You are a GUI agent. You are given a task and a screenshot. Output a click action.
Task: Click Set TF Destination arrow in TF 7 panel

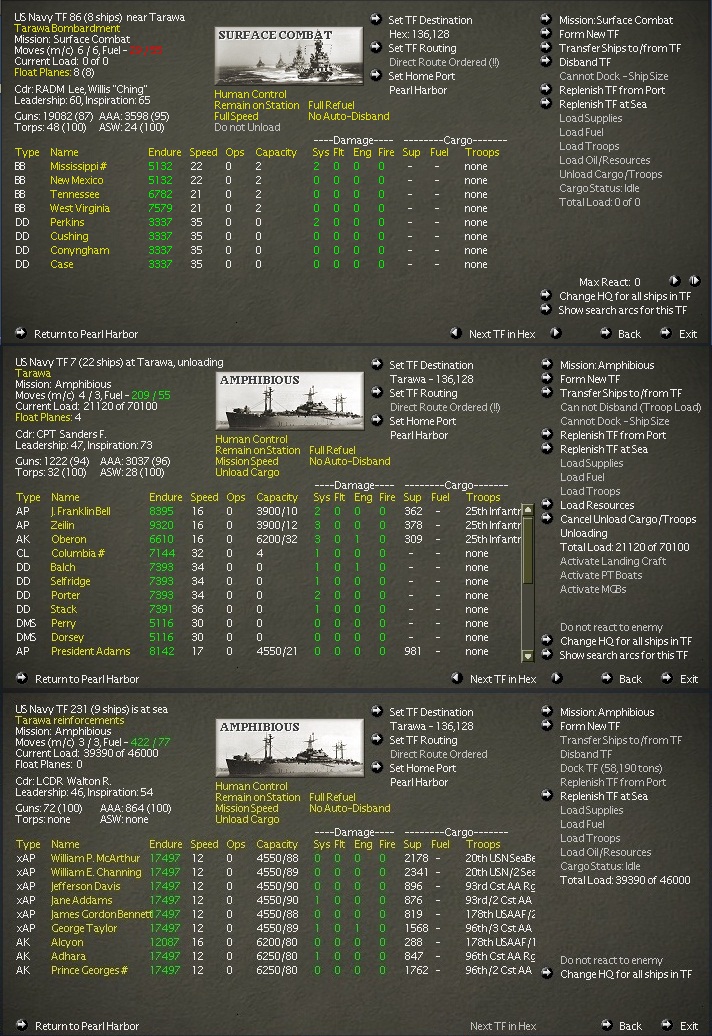376,364
